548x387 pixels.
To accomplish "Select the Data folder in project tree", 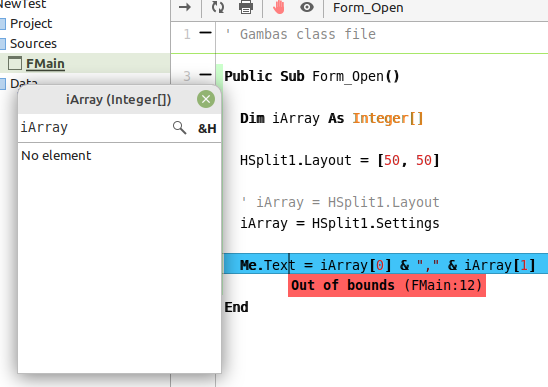I will 23,83.
